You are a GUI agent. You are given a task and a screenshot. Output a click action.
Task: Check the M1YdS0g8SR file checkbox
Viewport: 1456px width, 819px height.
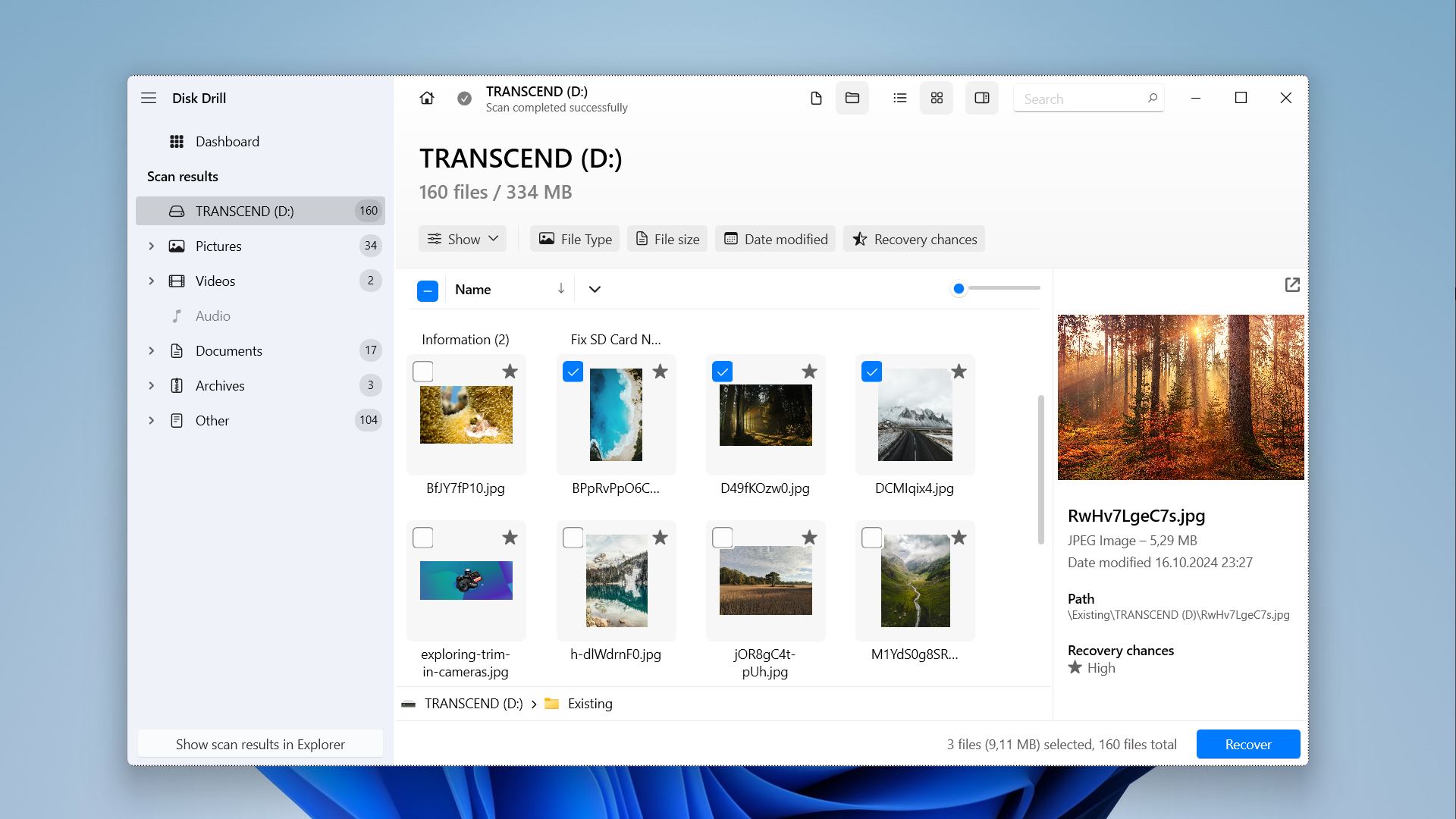[x=872, y=538]
